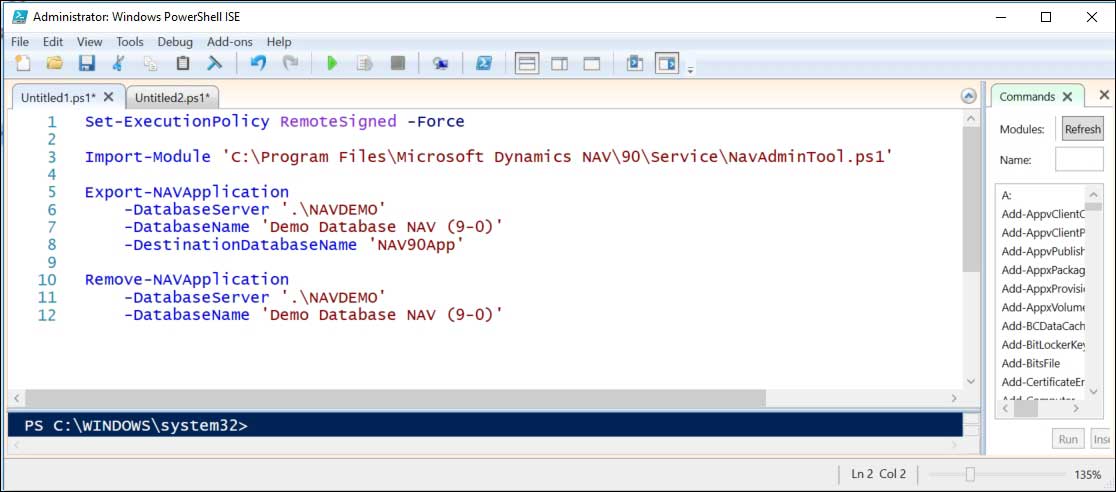Click the Refresh button in Commands pane
The image size is (1116, 492).
pyautogui.click(x=1082, y=129)
